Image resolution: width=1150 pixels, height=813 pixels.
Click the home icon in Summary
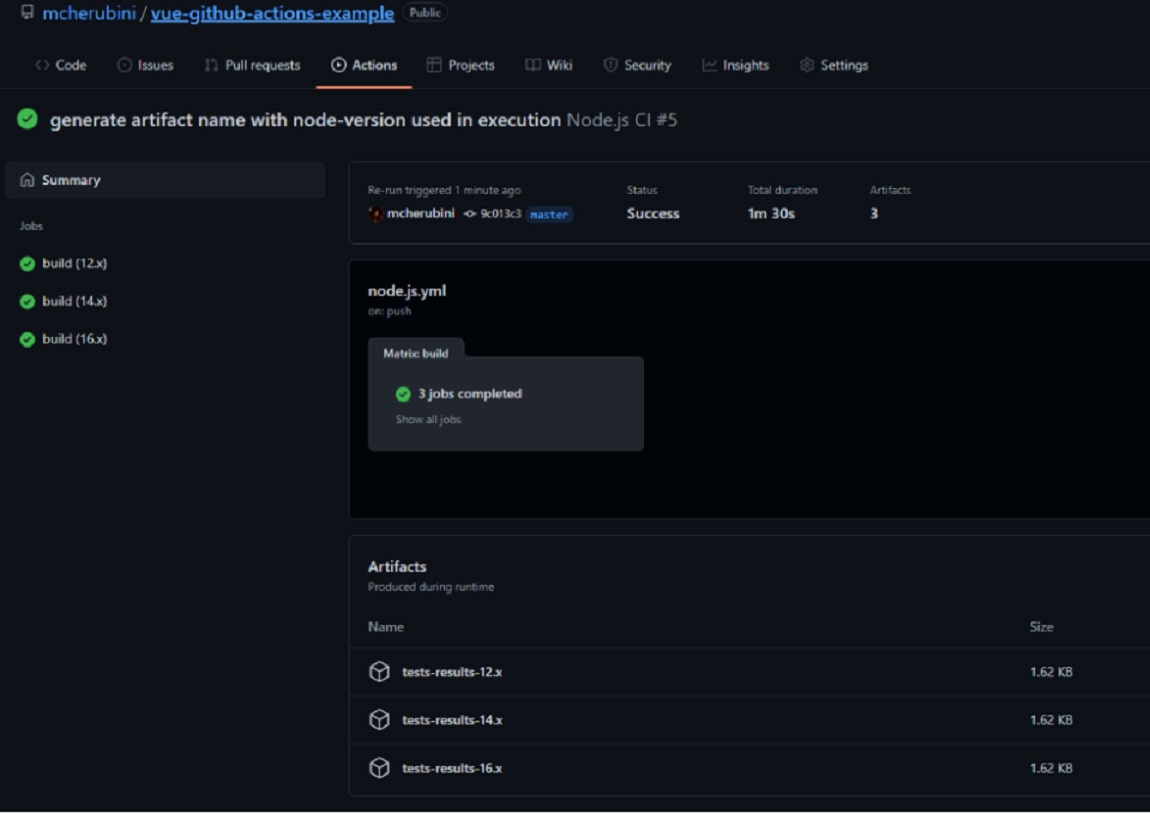(x=27, y=181)
